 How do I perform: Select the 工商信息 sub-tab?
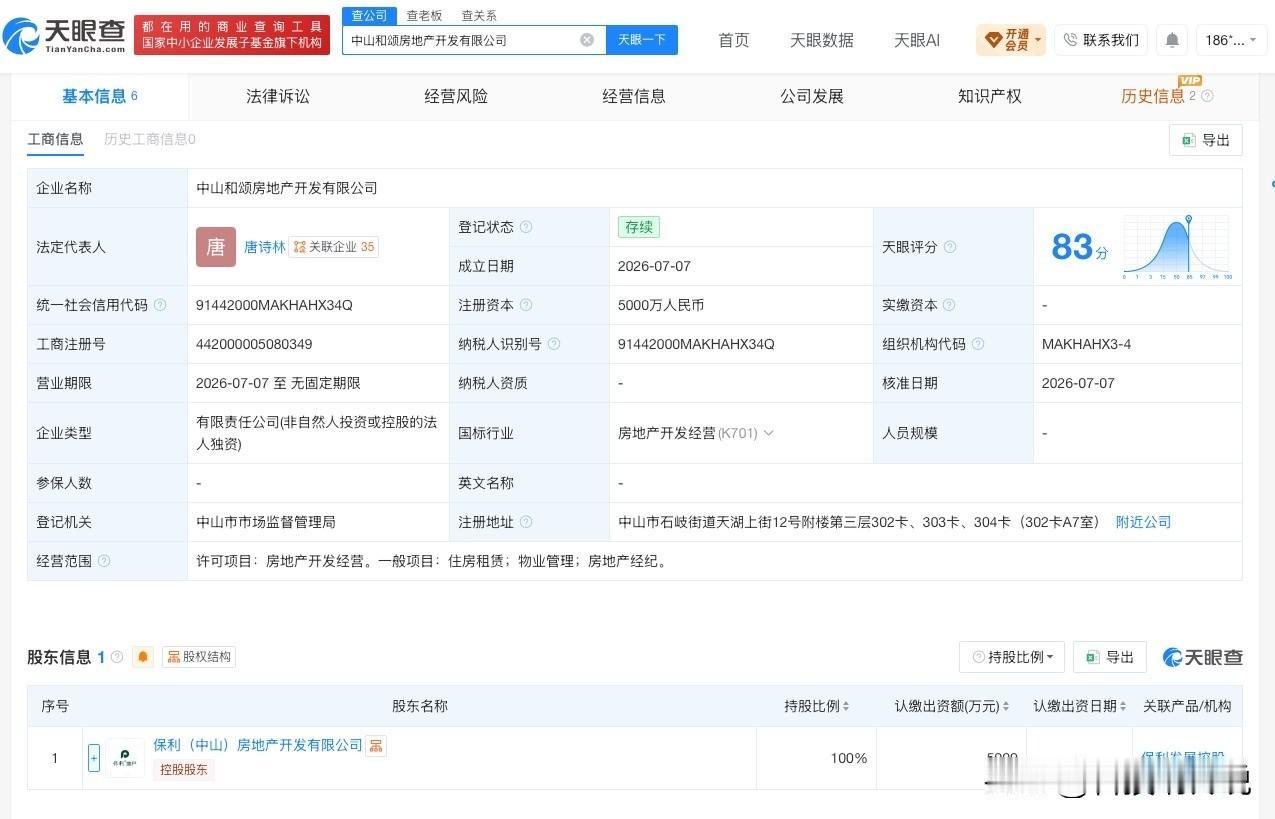tap(55, 139)
